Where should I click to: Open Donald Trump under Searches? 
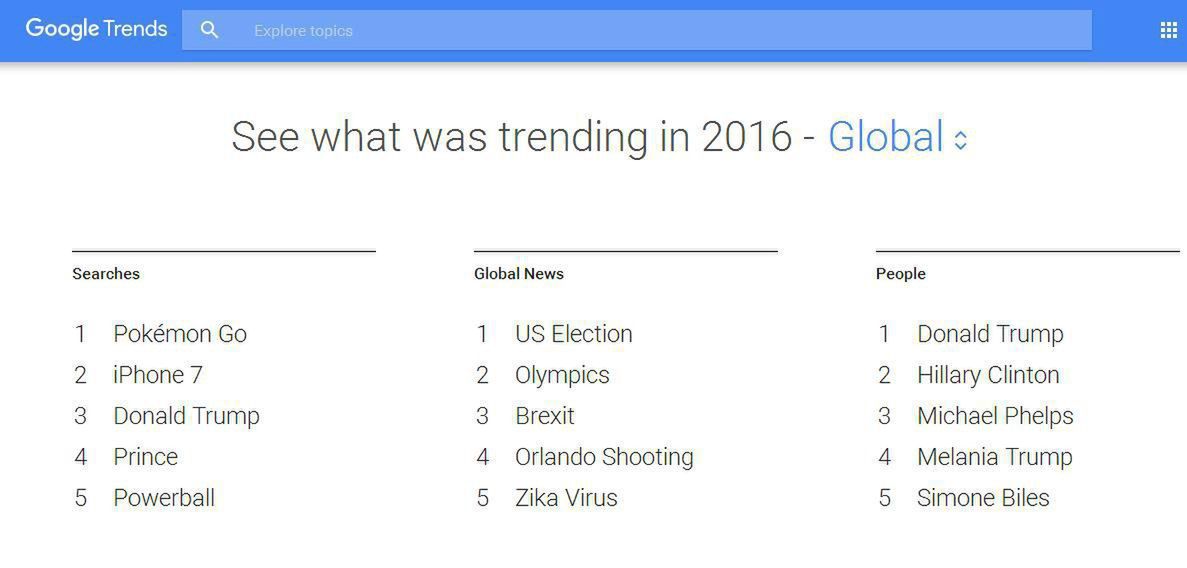[186, 416]
